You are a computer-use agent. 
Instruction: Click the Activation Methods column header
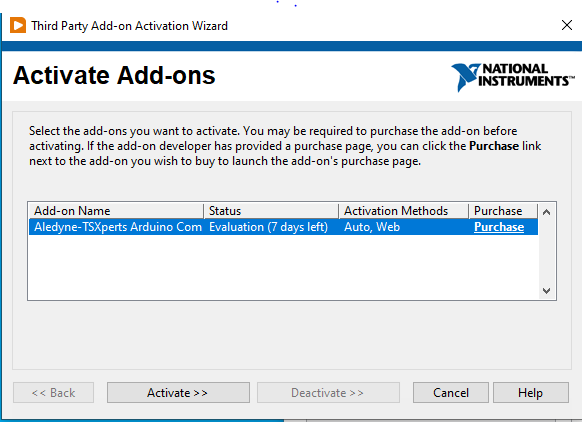pyautogui.click(x=404, y=211)
